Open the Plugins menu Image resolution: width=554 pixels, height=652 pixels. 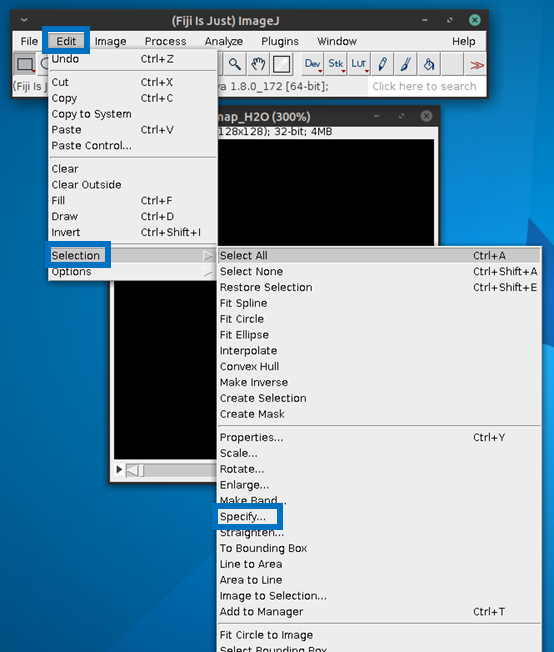pos(280,41)
